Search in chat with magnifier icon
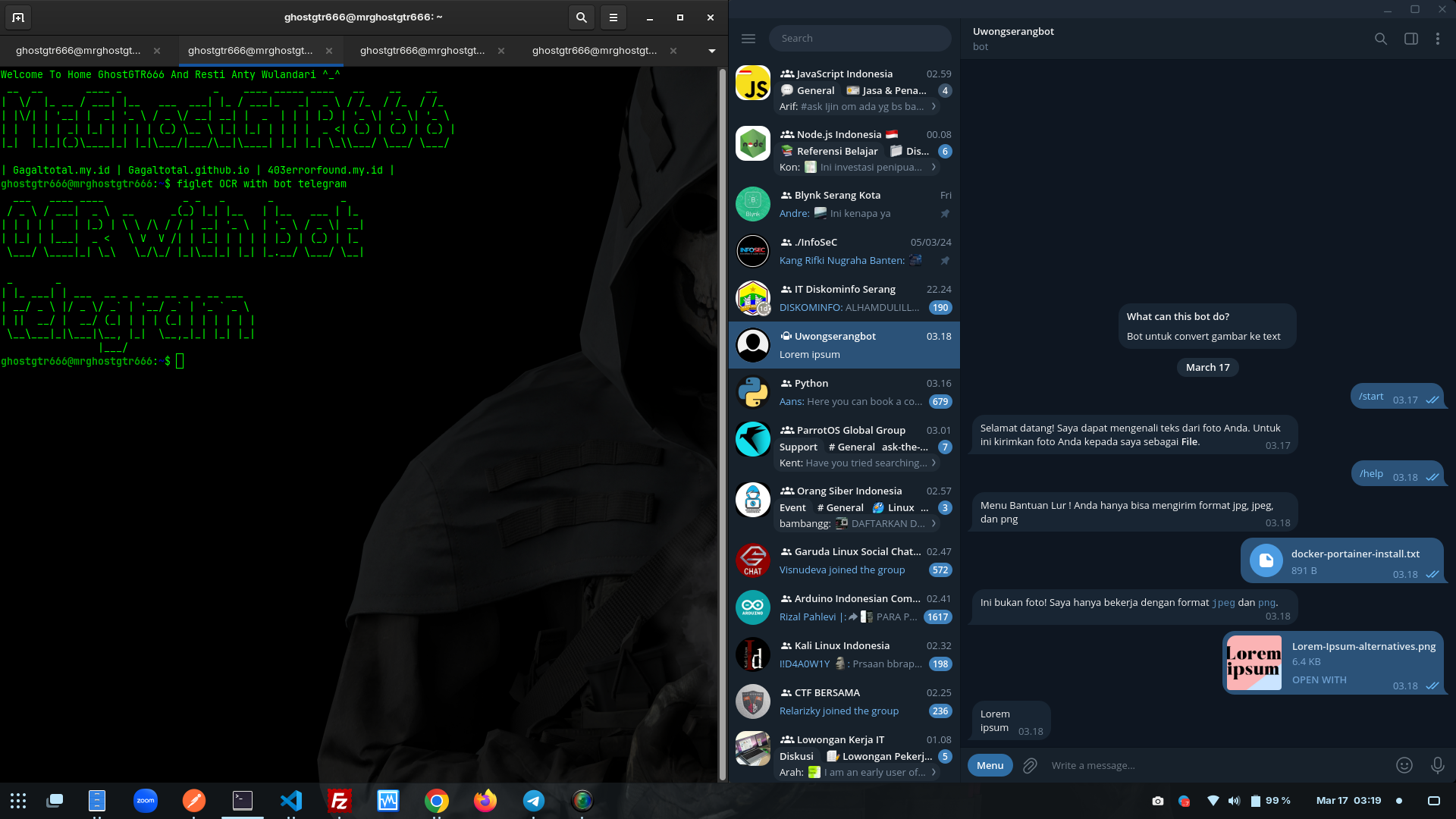 pos(1380,39)
